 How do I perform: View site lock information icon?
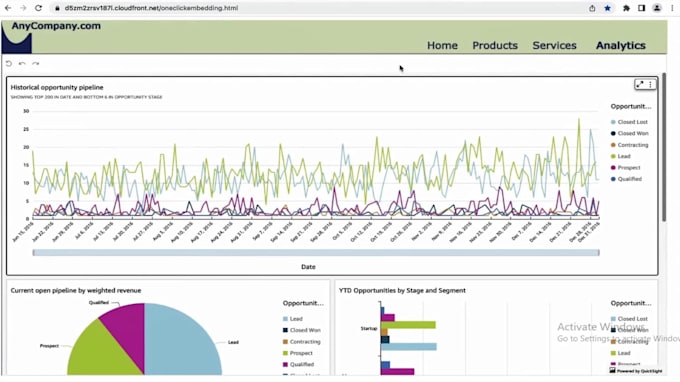click(x=57, y=8)
